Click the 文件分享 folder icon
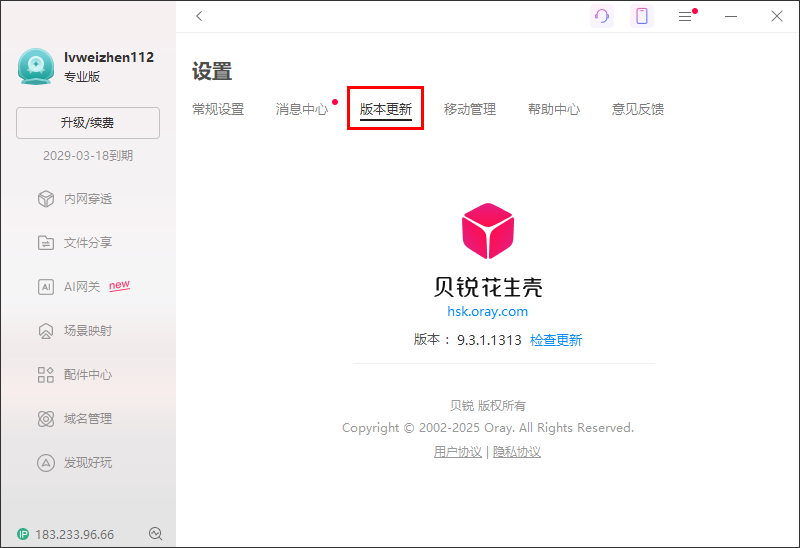 46,243
